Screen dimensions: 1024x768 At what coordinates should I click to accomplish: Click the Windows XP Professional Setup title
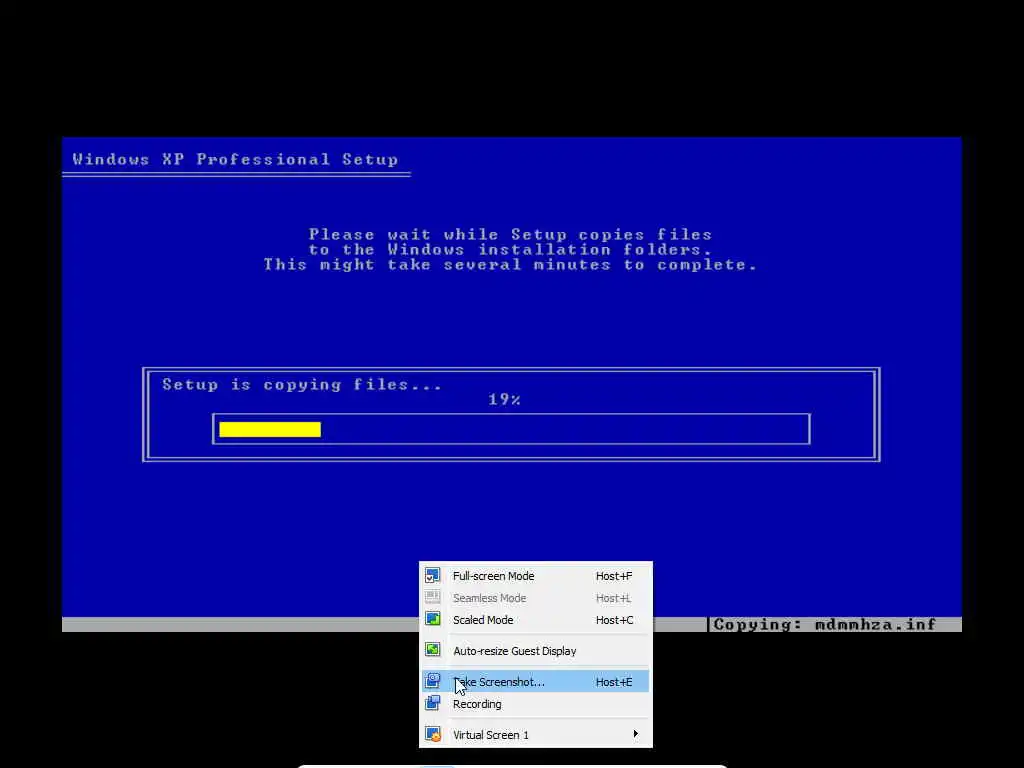point(235,159)
